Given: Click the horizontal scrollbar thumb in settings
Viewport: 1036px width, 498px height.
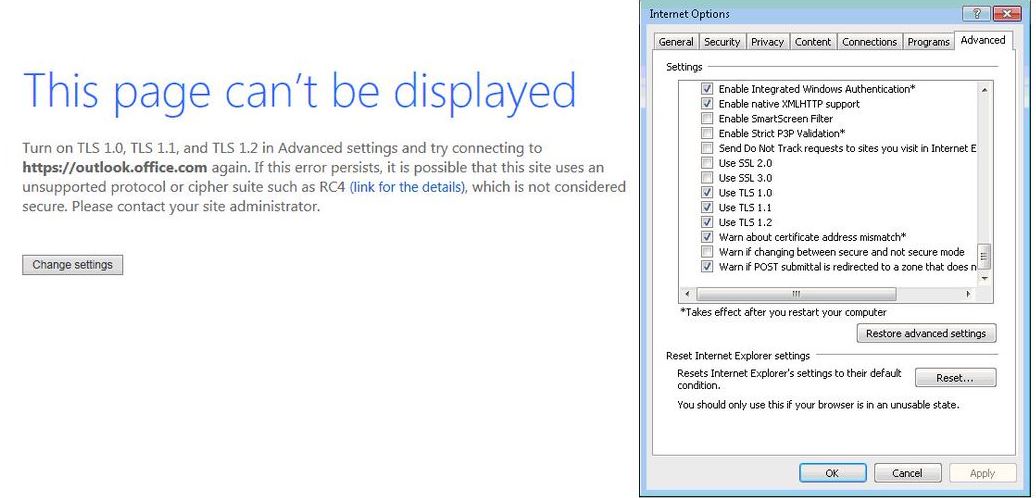Looking at the screenshot, I should 796,294.
